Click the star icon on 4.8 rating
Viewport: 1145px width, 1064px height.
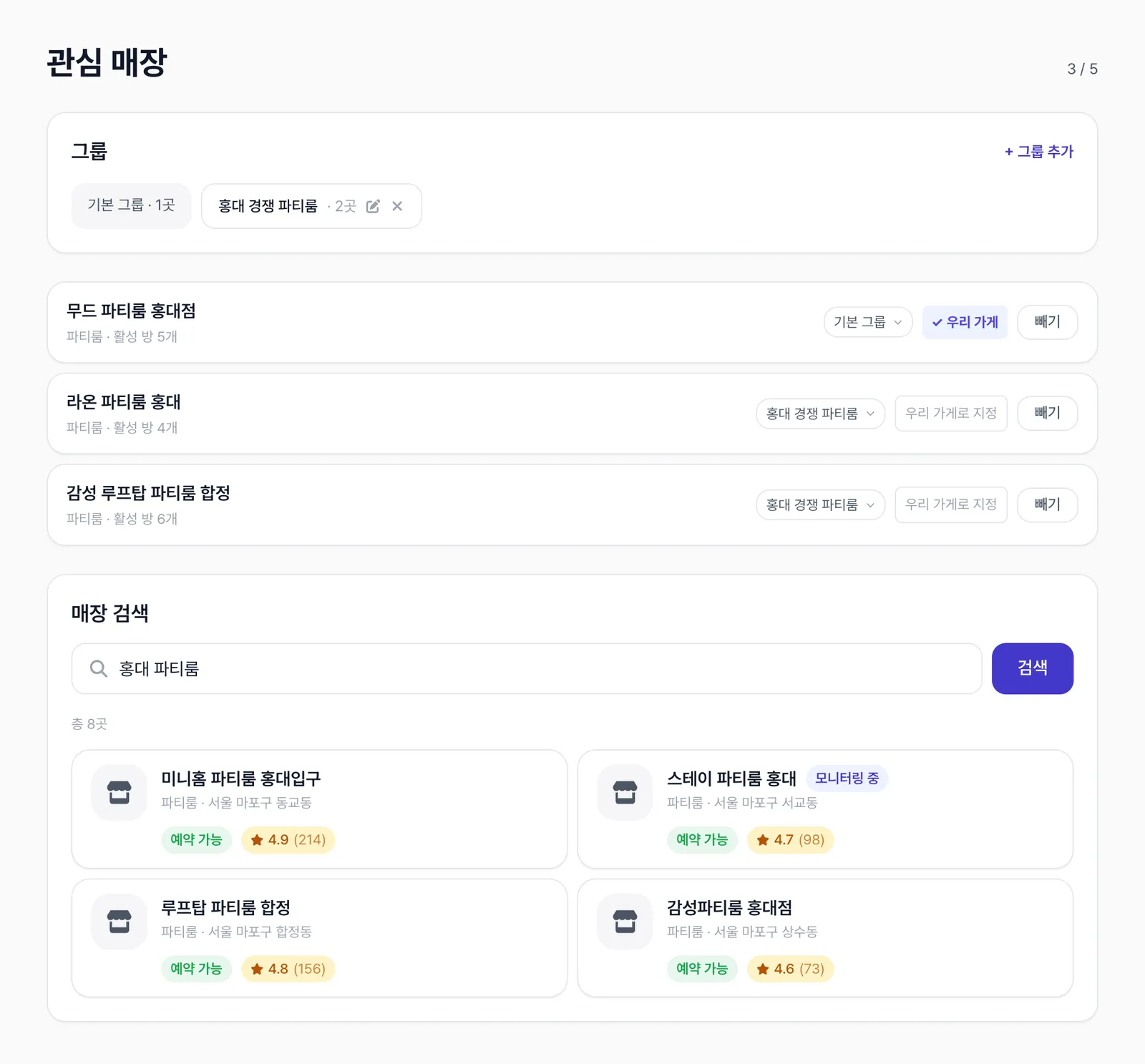point(257,969)
